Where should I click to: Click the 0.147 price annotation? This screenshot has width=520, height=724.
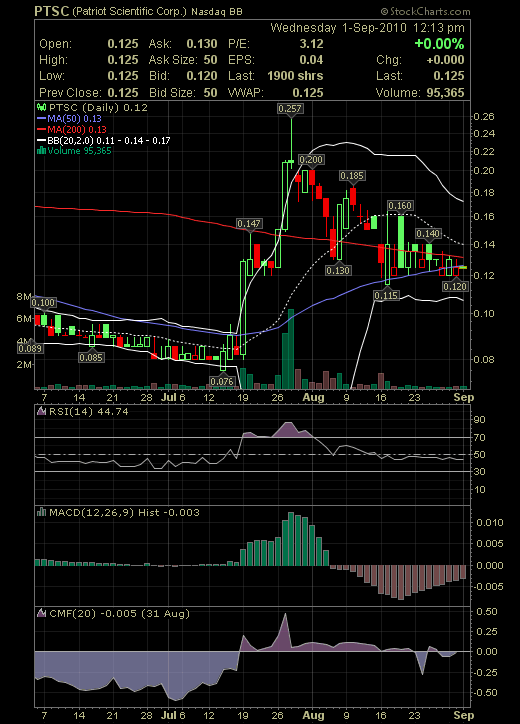click(x=249, y=224)
